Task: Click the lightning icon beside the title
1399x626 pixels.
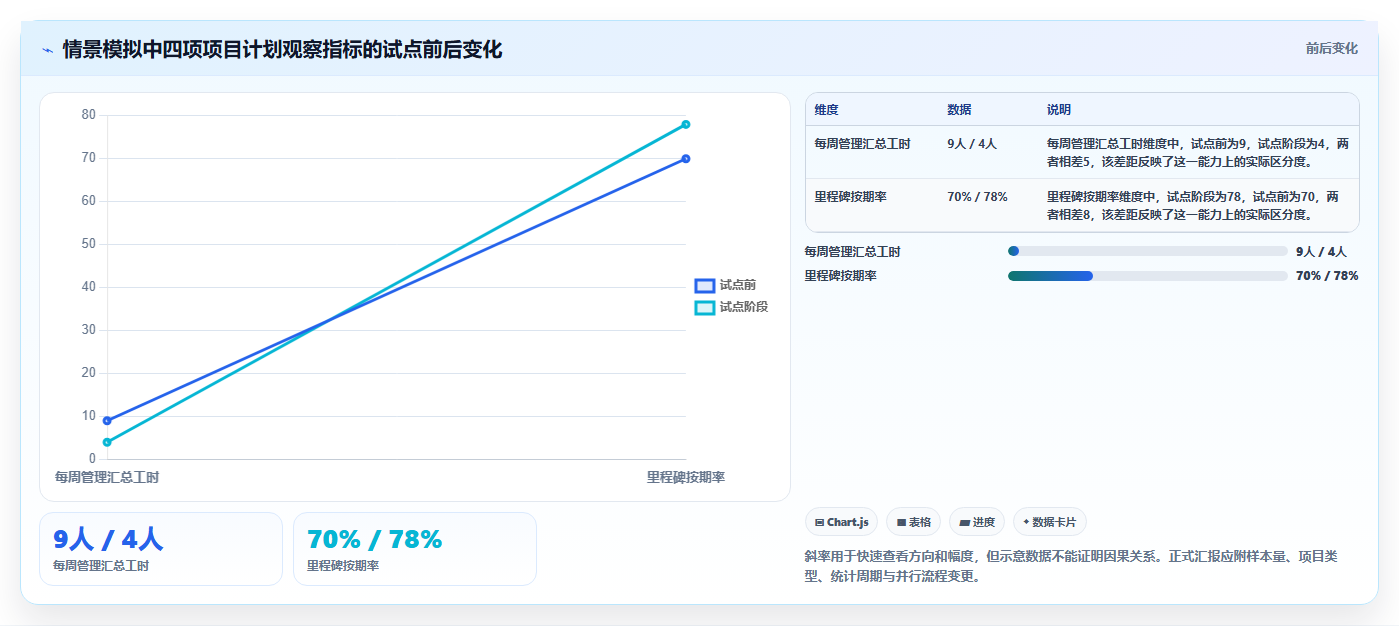Action: [x=47, y=49]
